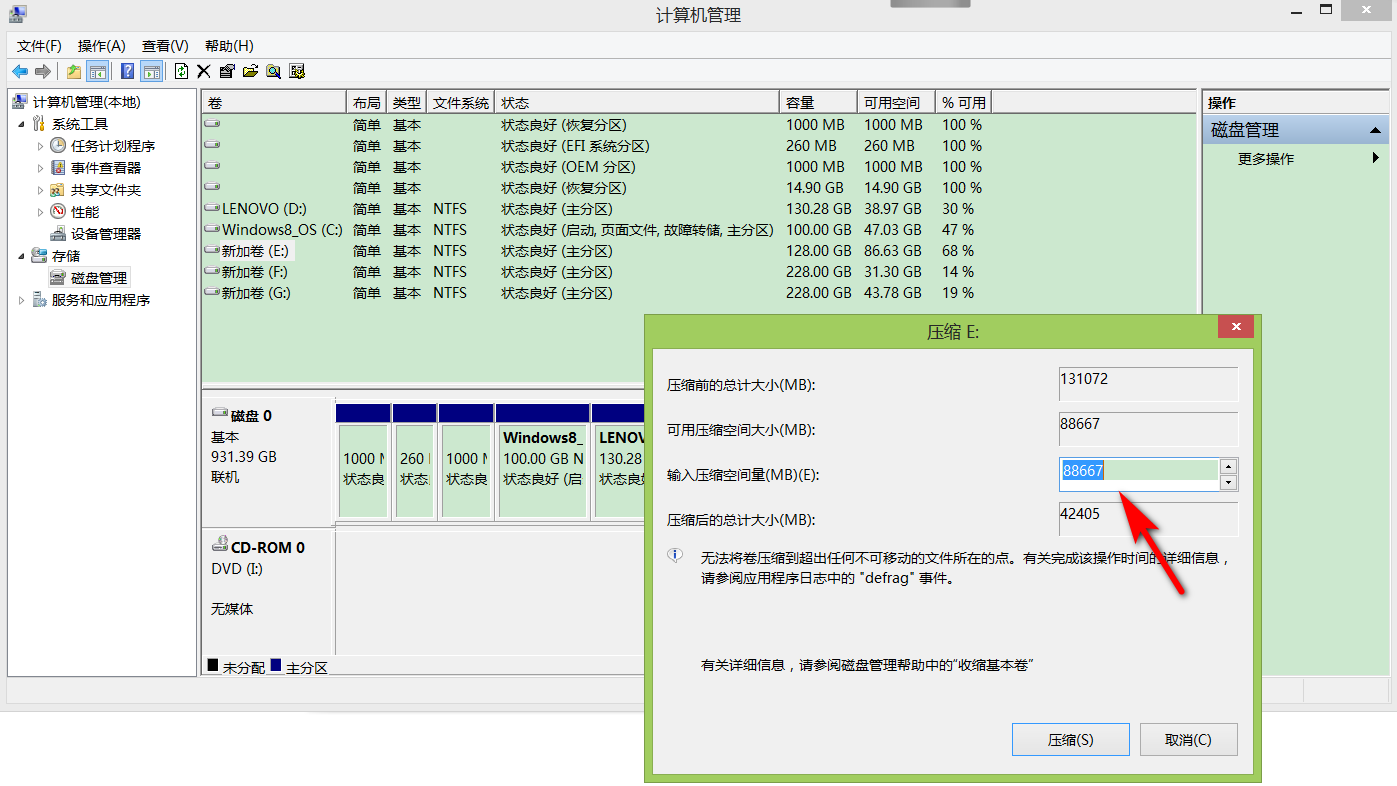This screenshot has width=1397, height=786.
Task: Click the open folder toolbar icon
Action: click(250, 71)
